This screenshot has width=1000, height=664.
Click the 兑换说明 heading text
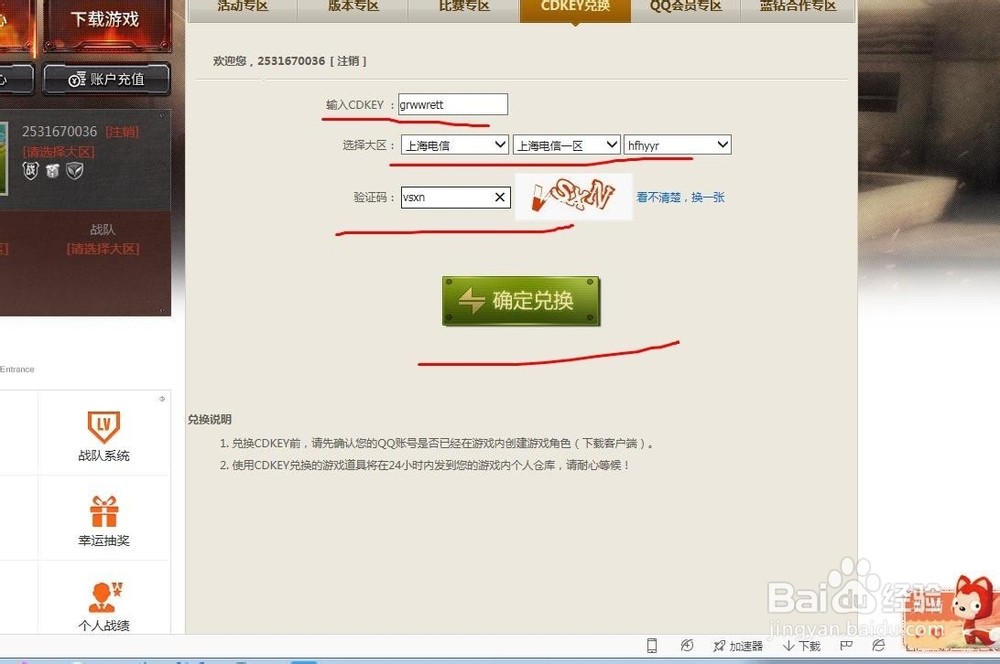(x=210, y=419)
